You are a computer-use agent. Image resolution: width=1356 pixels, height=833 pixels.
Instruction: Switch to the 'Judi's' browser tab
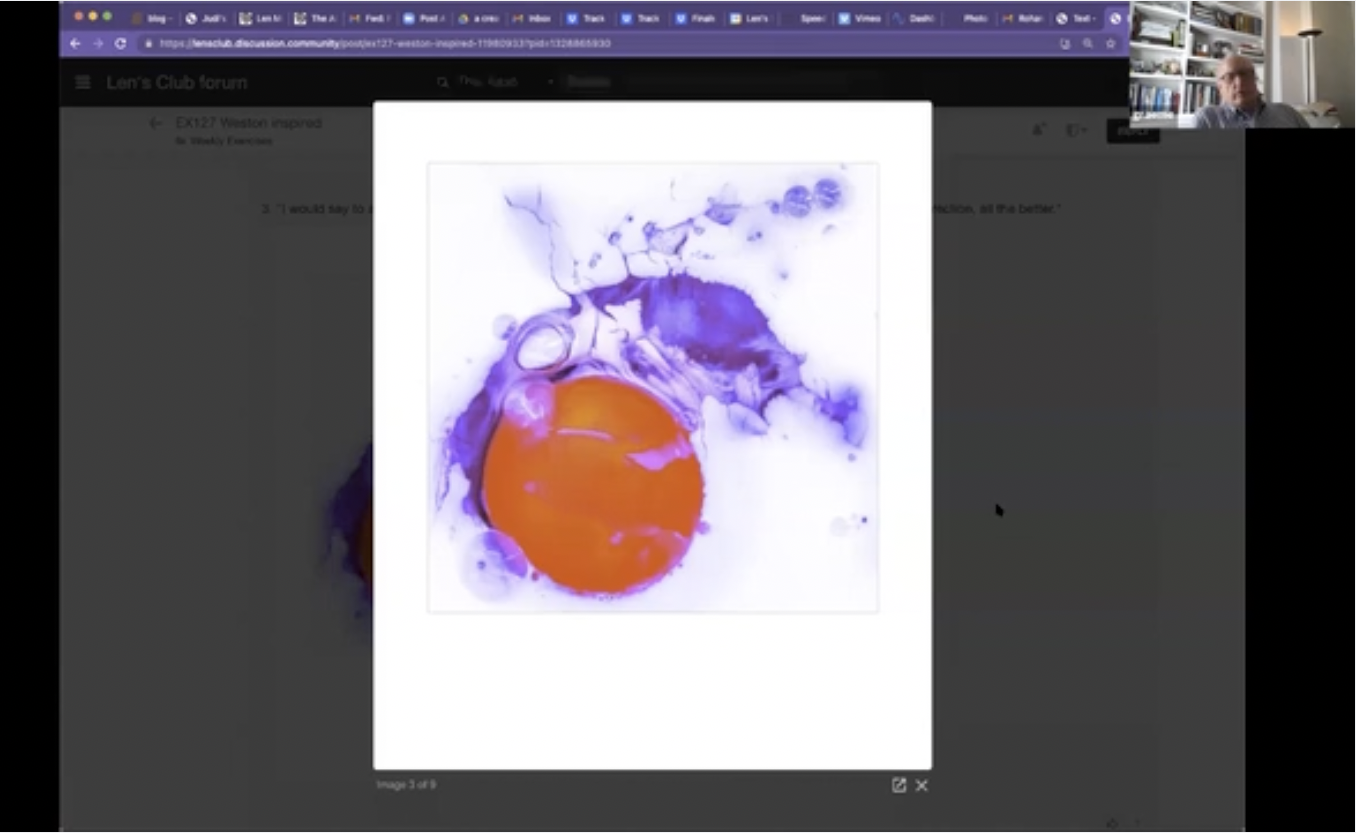[205, 18]
